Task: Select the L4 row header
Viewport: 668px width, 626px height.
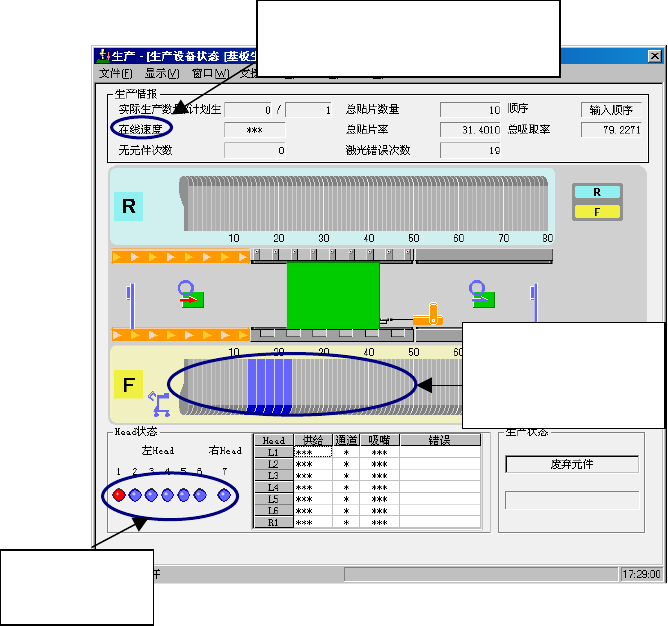Action: 274,487
